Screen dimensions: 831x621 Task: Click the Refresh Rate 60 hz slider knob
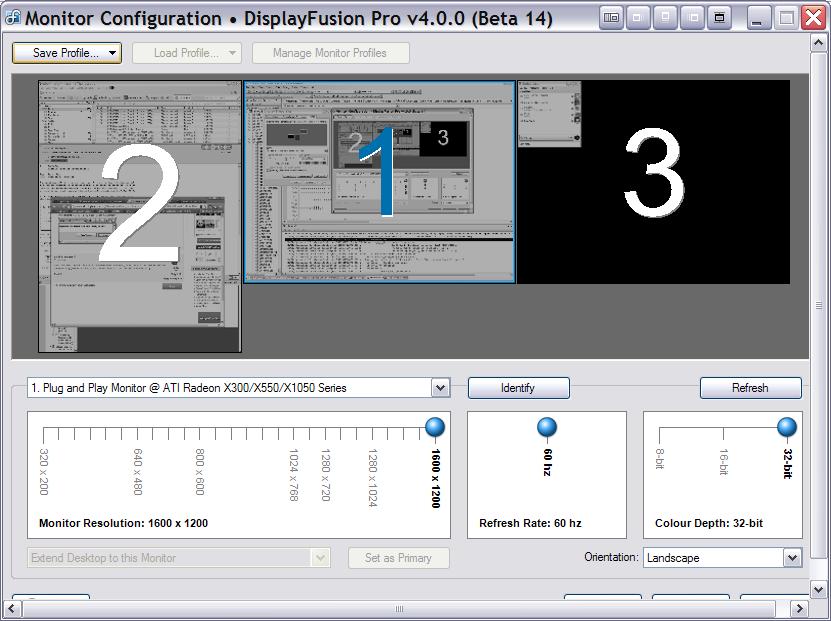(x=547, y=428)
